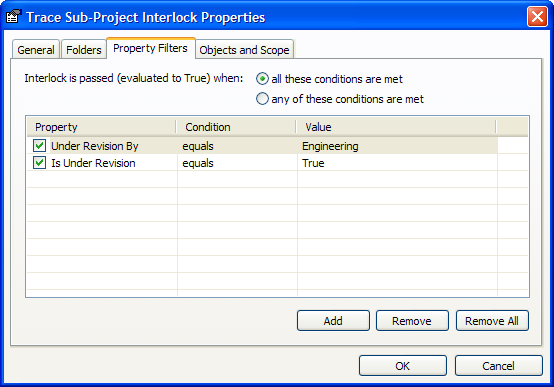Click the Value column header

pyautogui.click(x=396, y=127)
